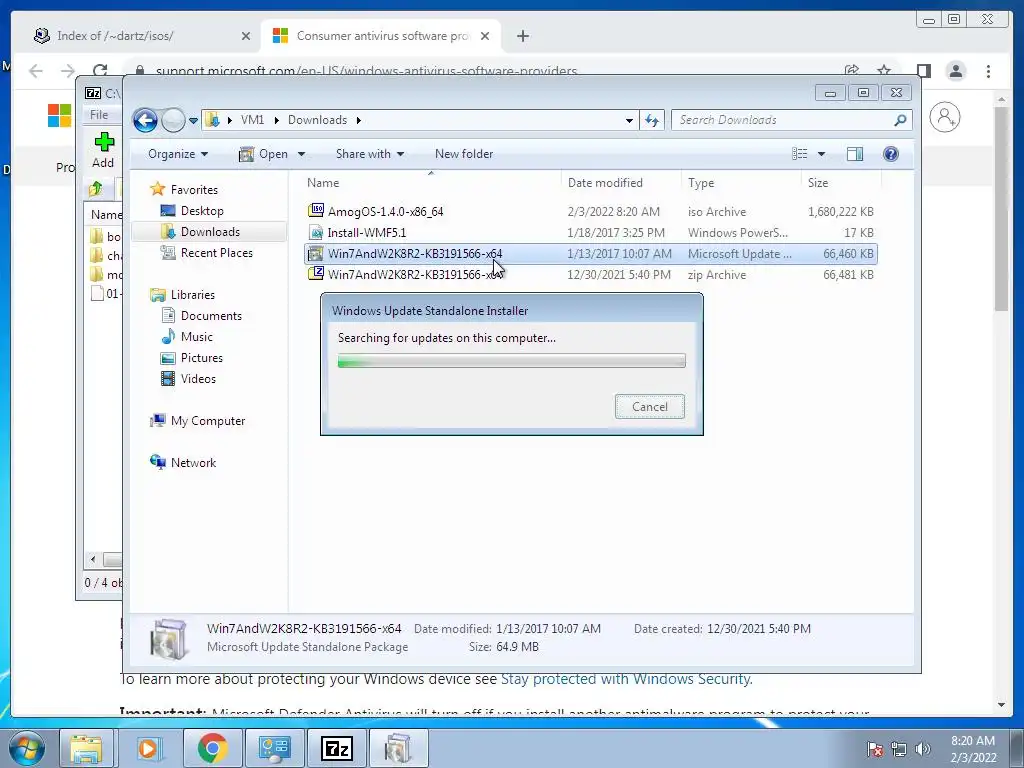Image resolution: width=1024 pixels, height=768 pixels.
Task: Open Favorites in navigation pane
Action: [194, 190]
